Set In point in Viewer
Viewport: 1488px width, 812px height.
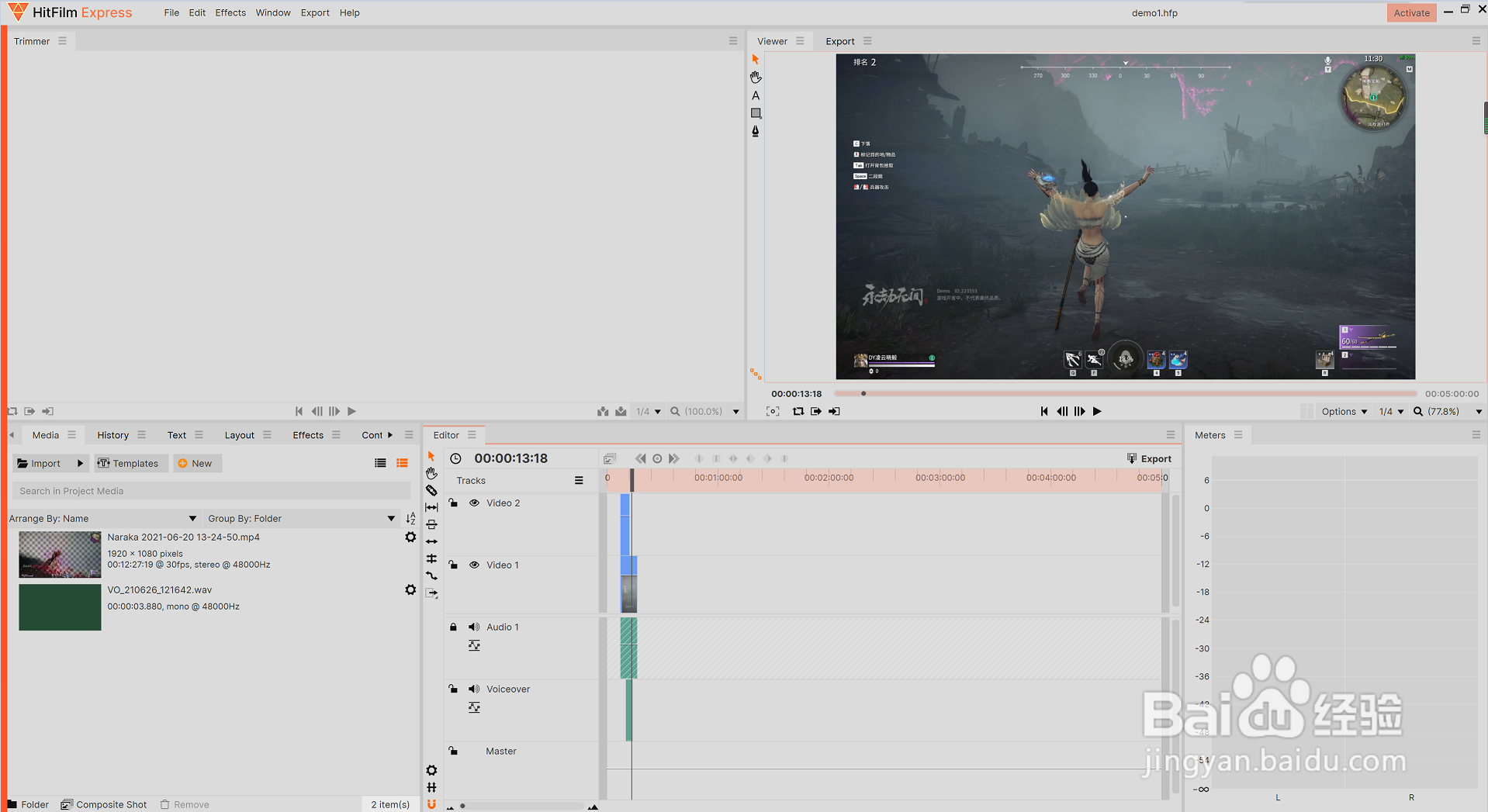[x=816, y=411]
